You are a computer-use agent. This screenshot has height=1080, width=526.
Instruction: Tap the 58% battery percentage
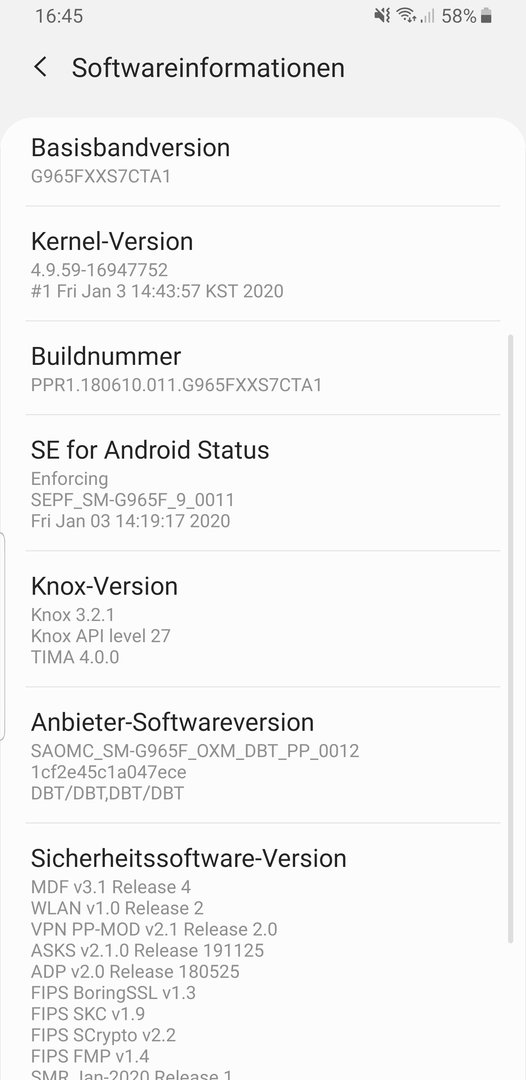tap(459, 16)
